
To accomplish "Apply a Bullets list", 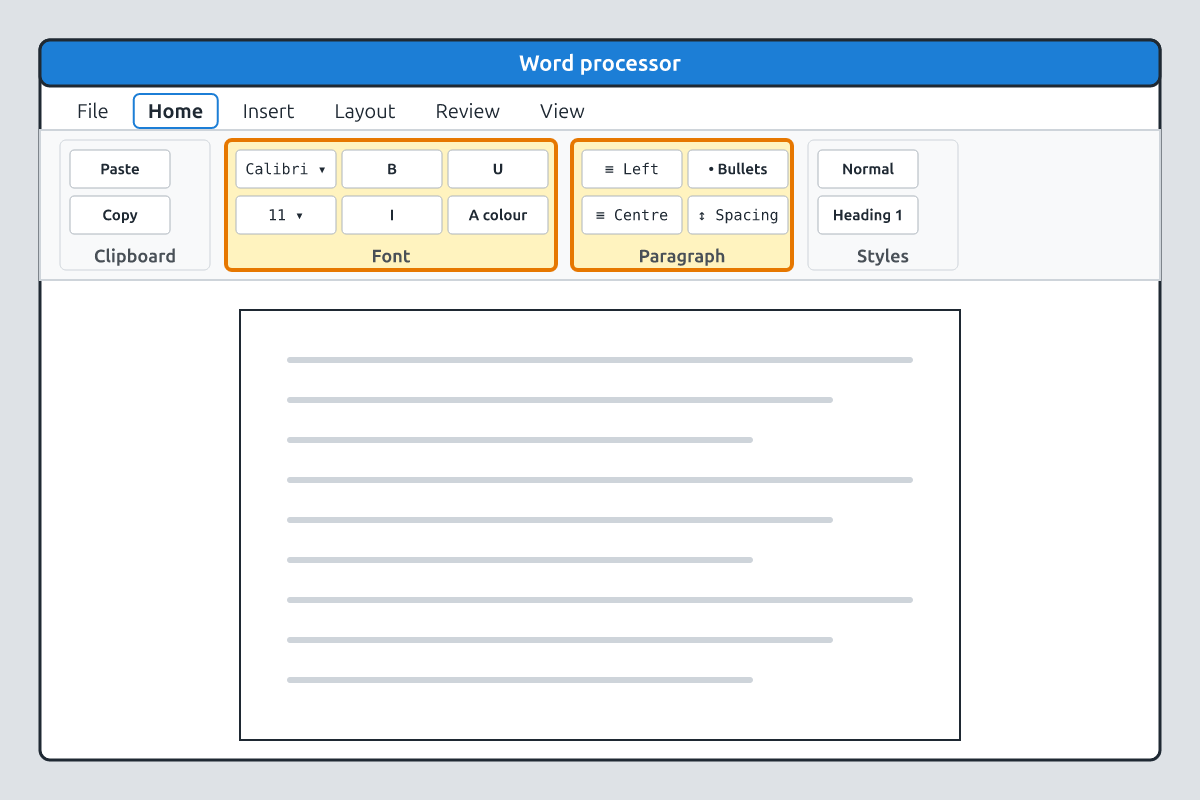I will pos(738,169).
